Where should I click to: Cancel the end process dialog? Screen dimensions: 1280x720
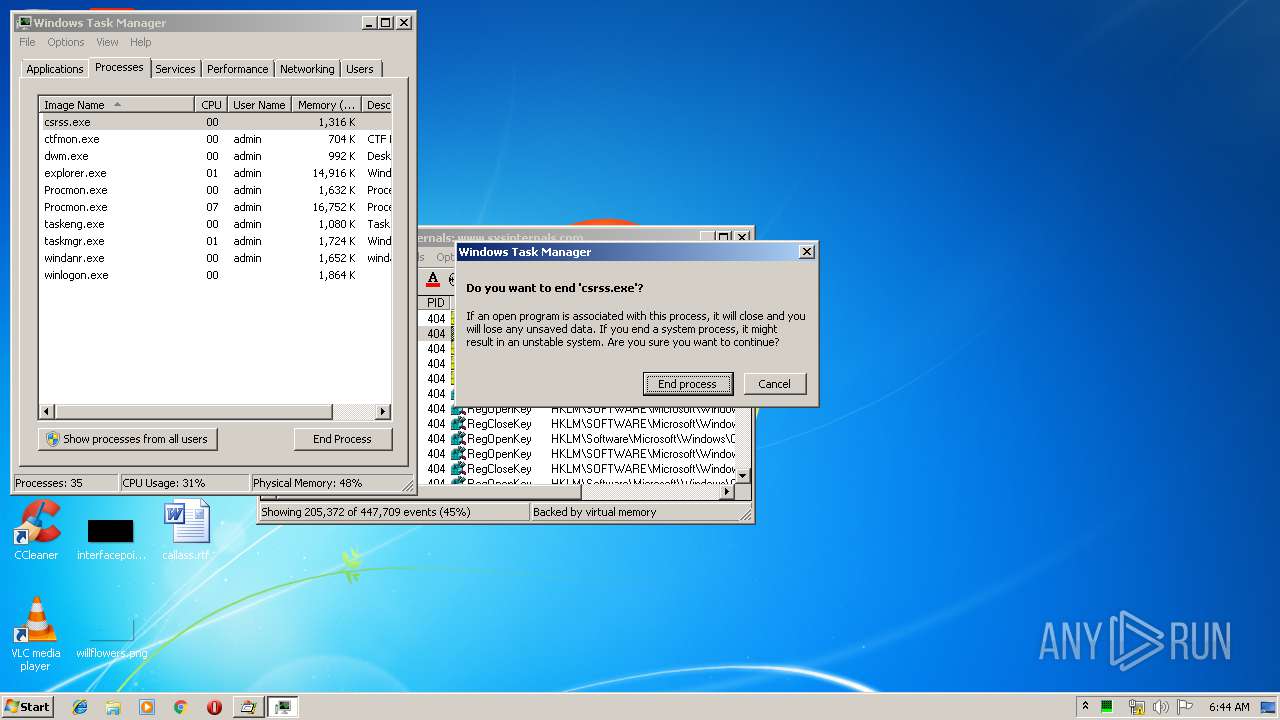[774, 384]
